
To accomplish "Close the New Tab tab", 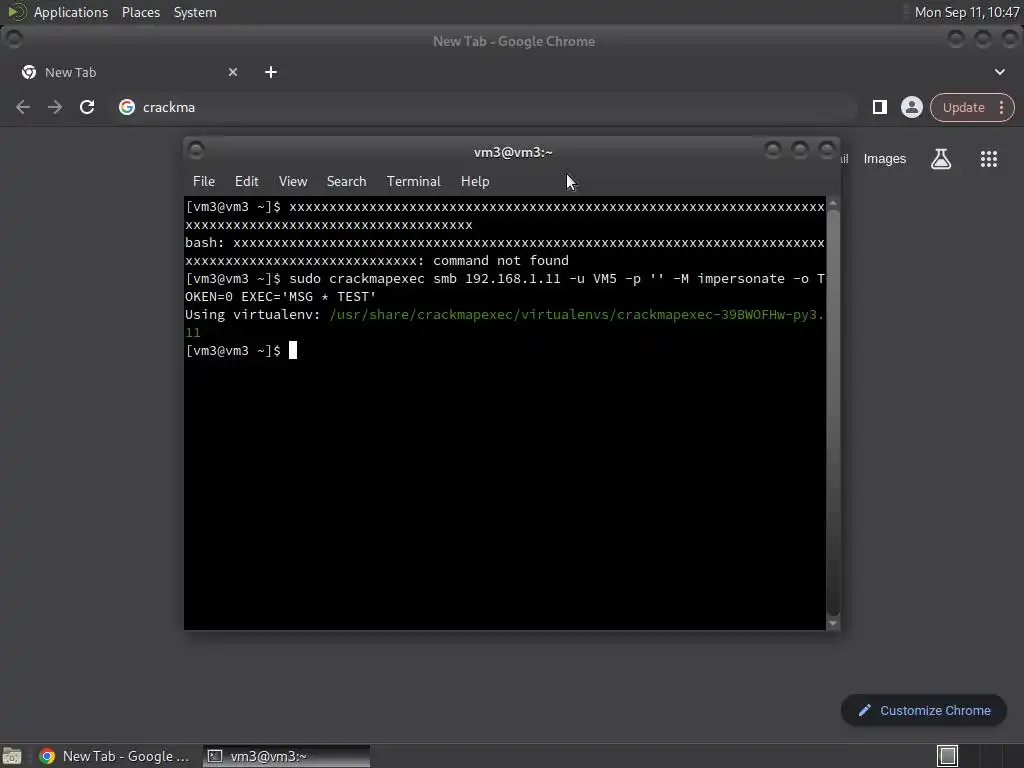I will coord(233,72).
